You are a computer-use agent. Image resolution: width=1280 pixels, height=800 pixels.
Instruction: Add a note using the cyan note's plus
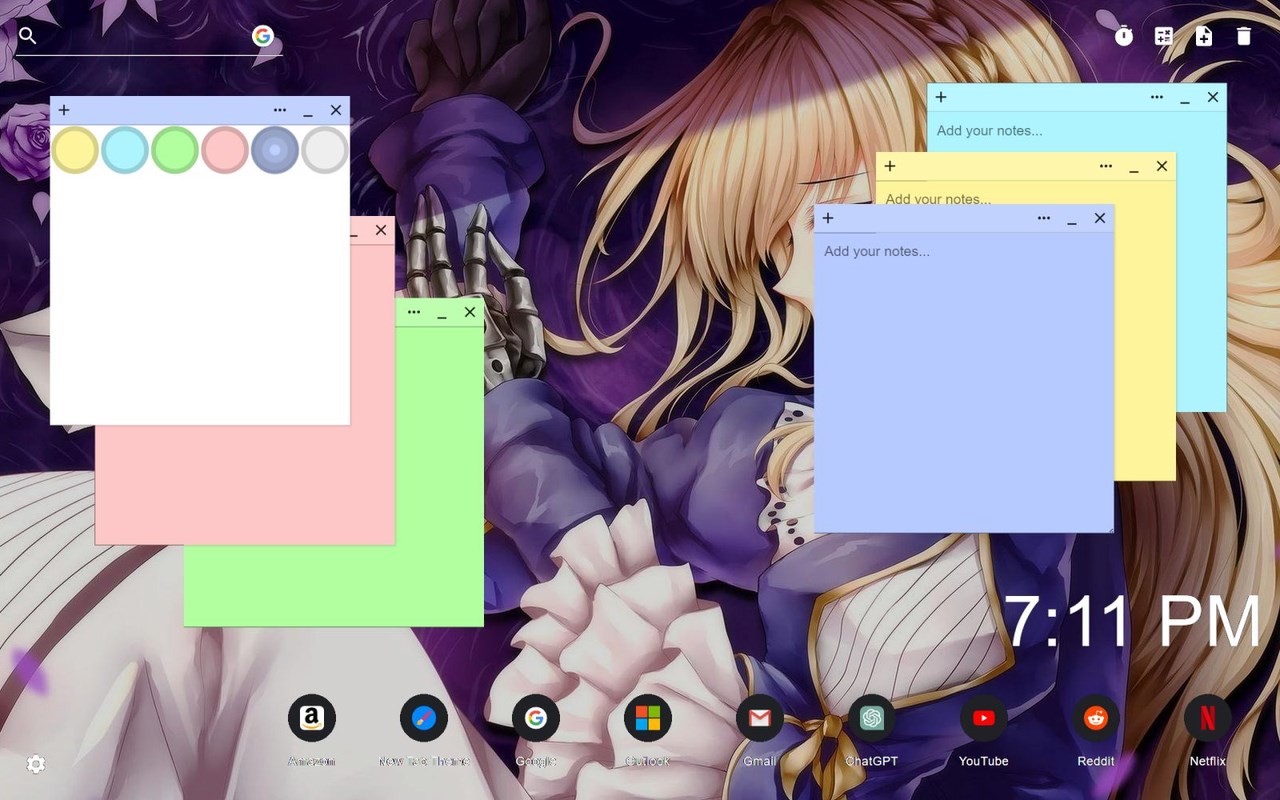(941, 97)
